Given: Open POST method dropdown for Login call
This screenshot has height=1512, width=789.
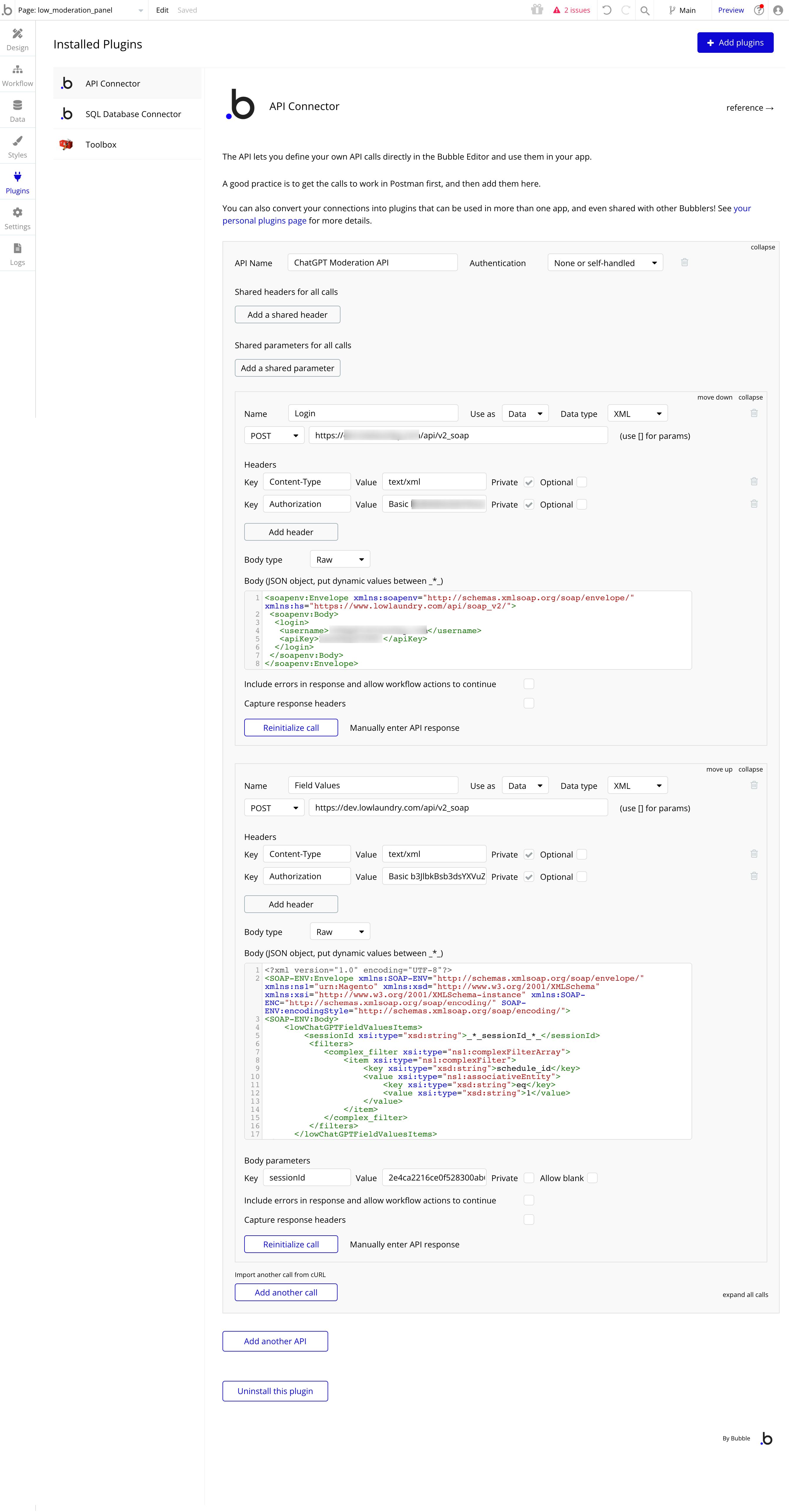Looking at the screenshot, I should pos(274,436).
